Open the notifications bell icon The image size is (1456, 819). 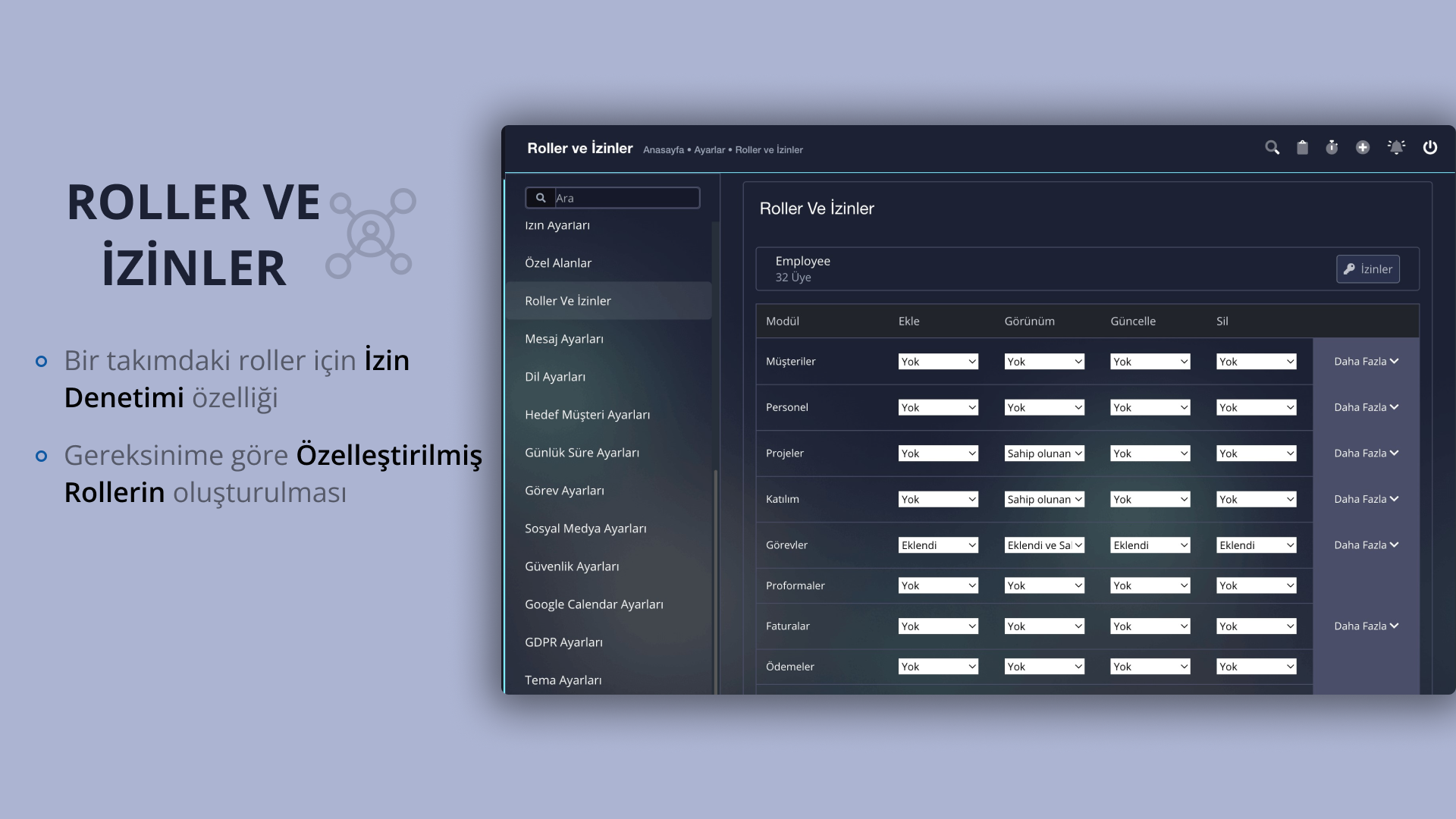tap(1396, 148)
